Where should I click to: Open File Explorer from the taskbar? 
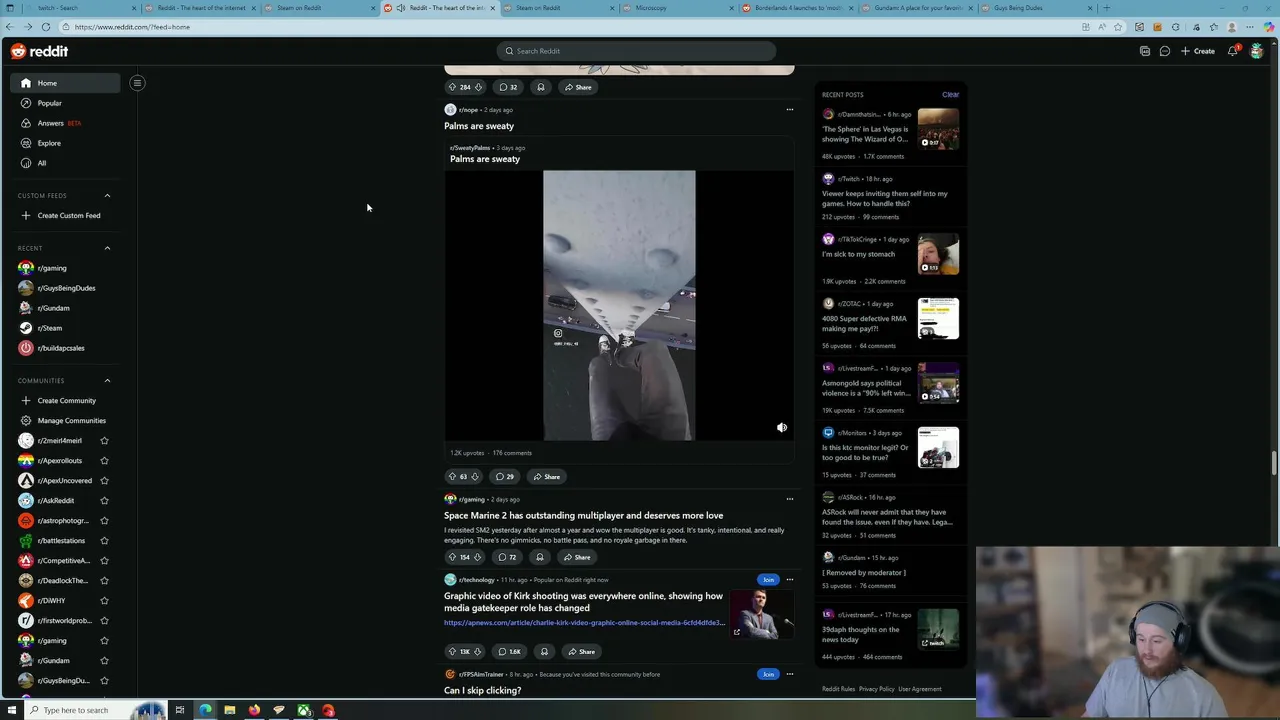click(229, 710)
